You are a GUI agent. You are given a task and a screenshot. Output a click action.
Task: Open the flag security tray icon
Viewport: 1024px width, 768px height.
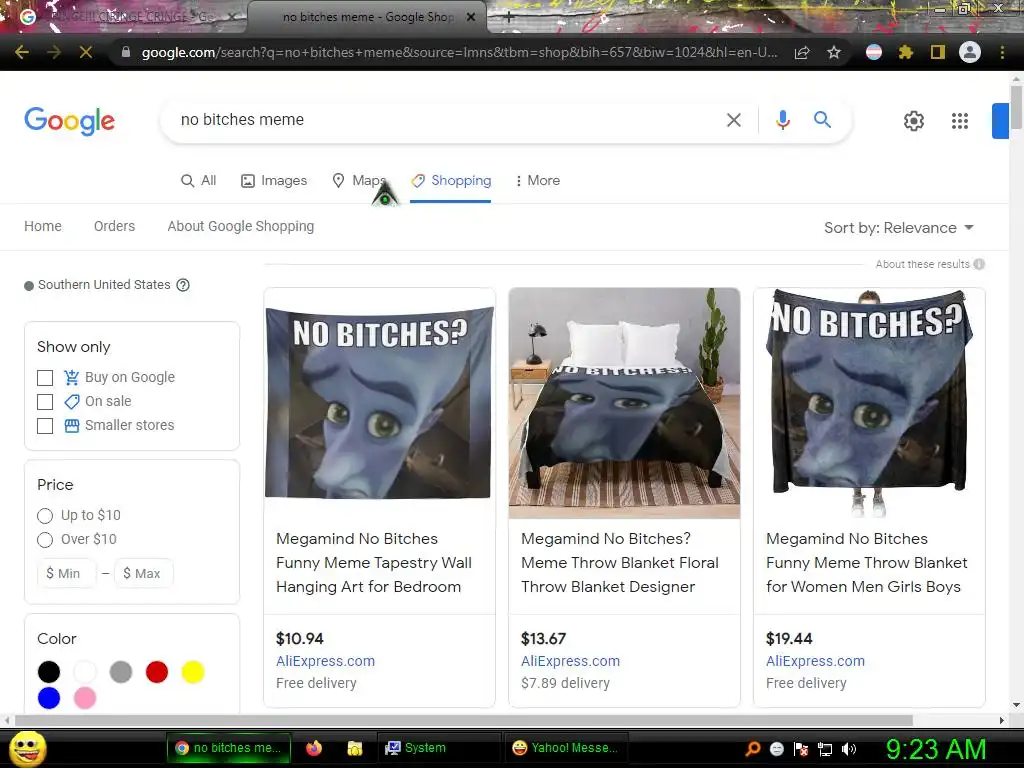click(801, 749)
